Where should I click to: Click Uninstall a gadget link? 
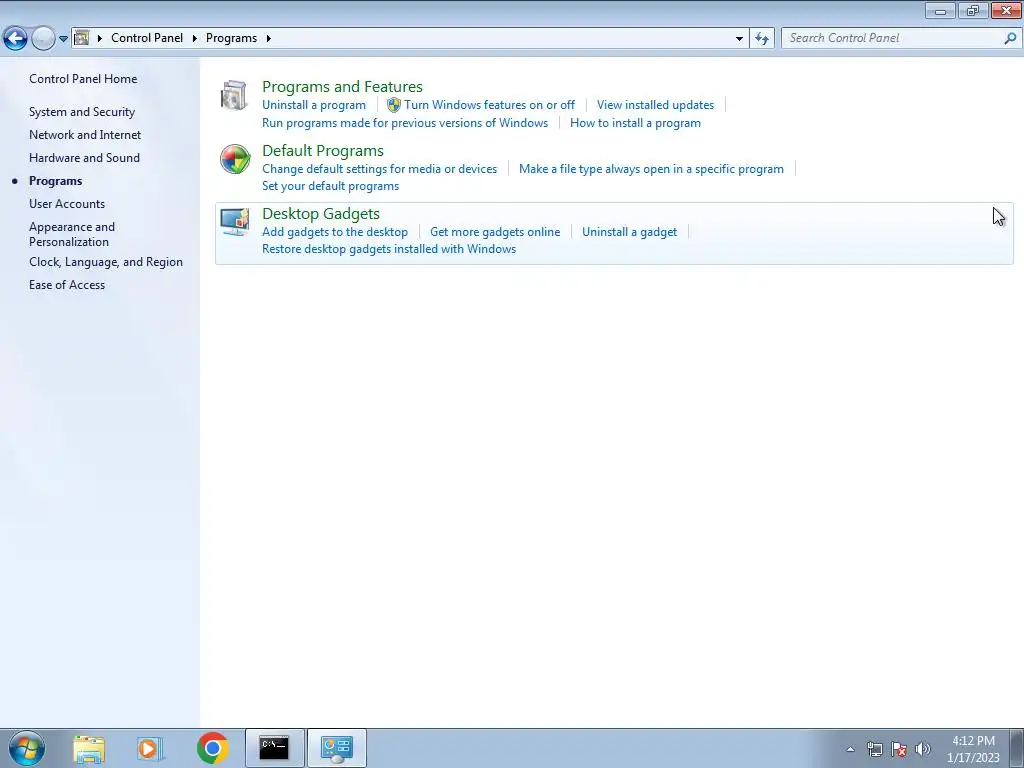[630, 232]
